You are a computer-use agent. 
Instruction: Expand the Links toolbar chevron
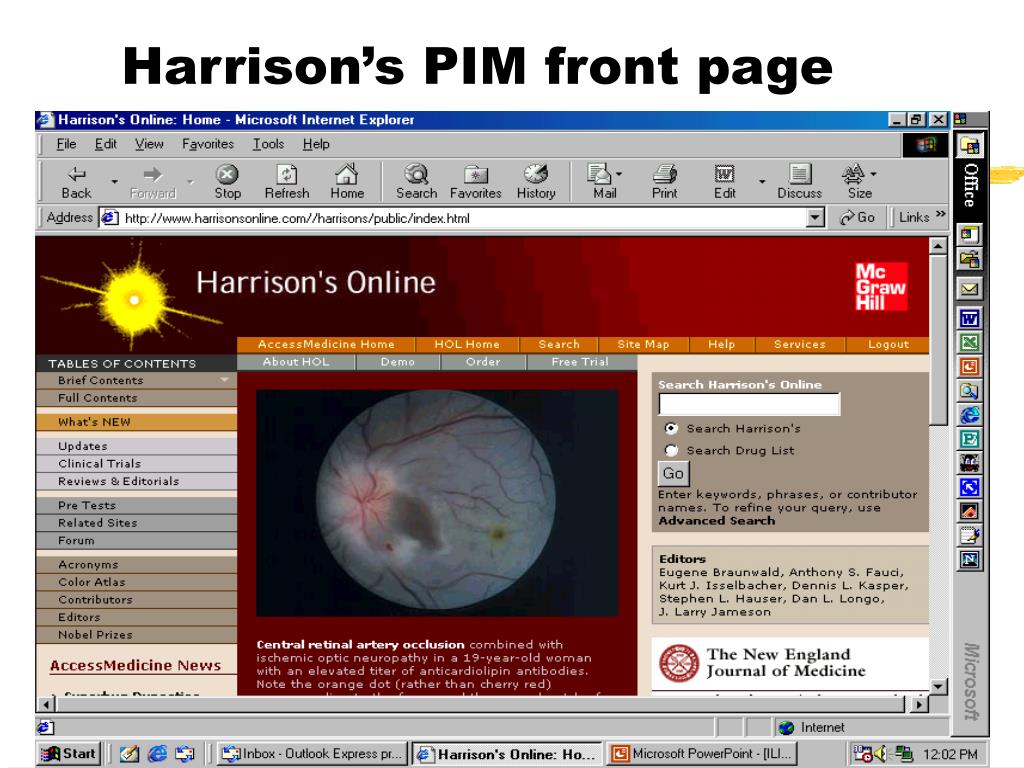[940, 214]
